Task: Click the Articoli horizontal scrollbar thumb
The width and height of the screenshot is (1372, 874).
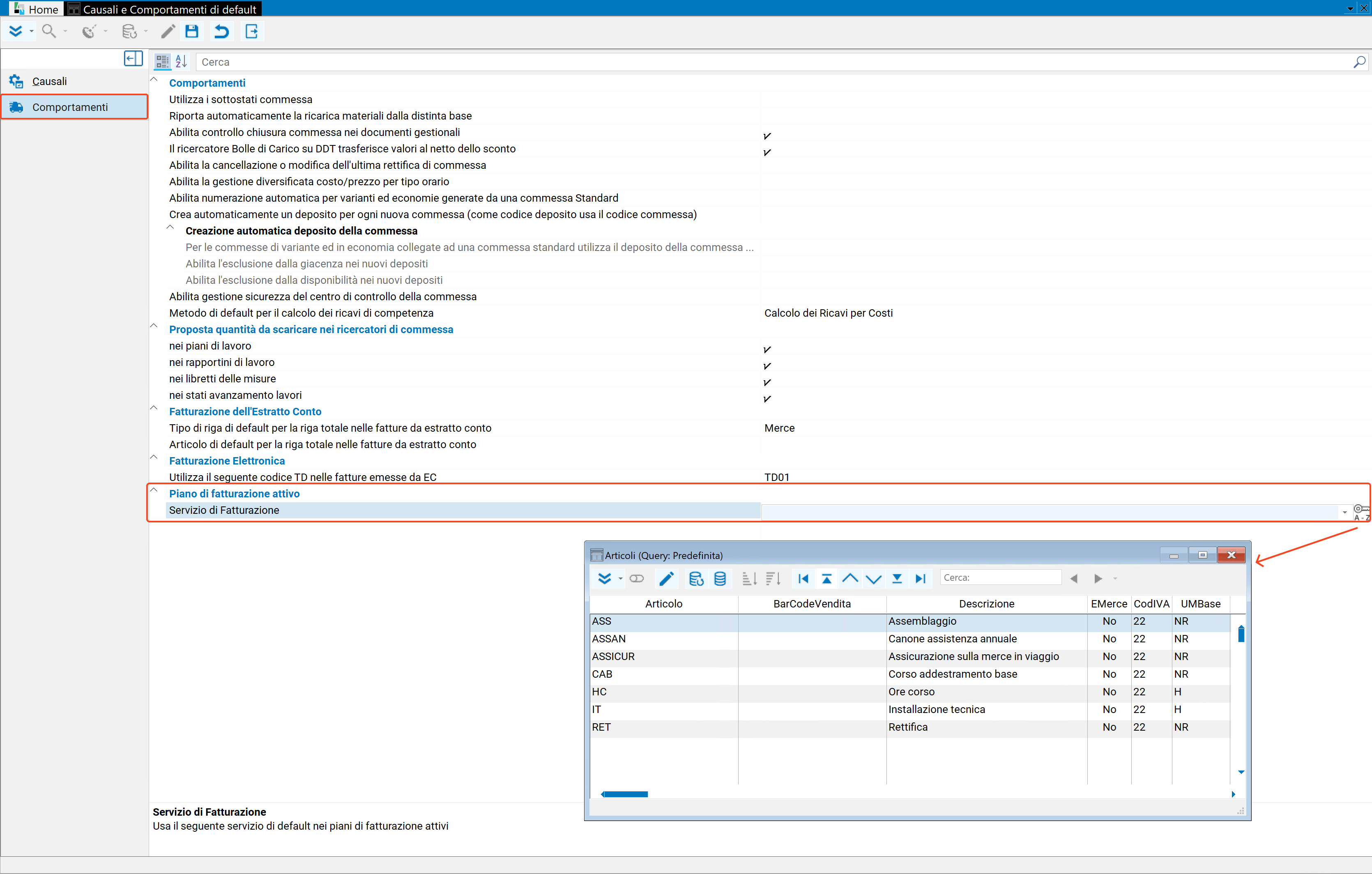Action: pyautogui.click(x=626, y=794)
